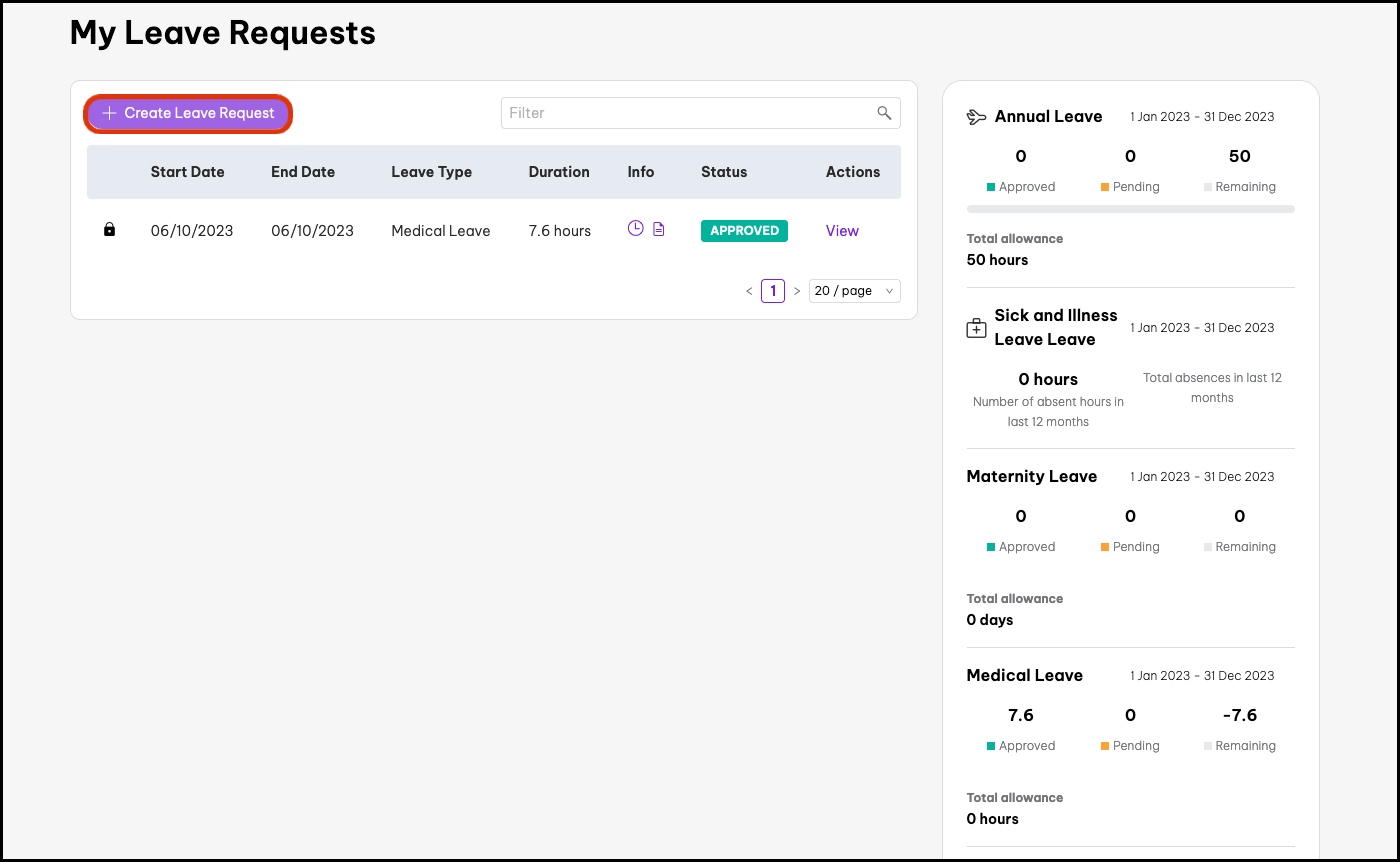Viewport: 1400px width, 862px height.
Task: Click the APPROVED status badge
Action: pos(744,231)
